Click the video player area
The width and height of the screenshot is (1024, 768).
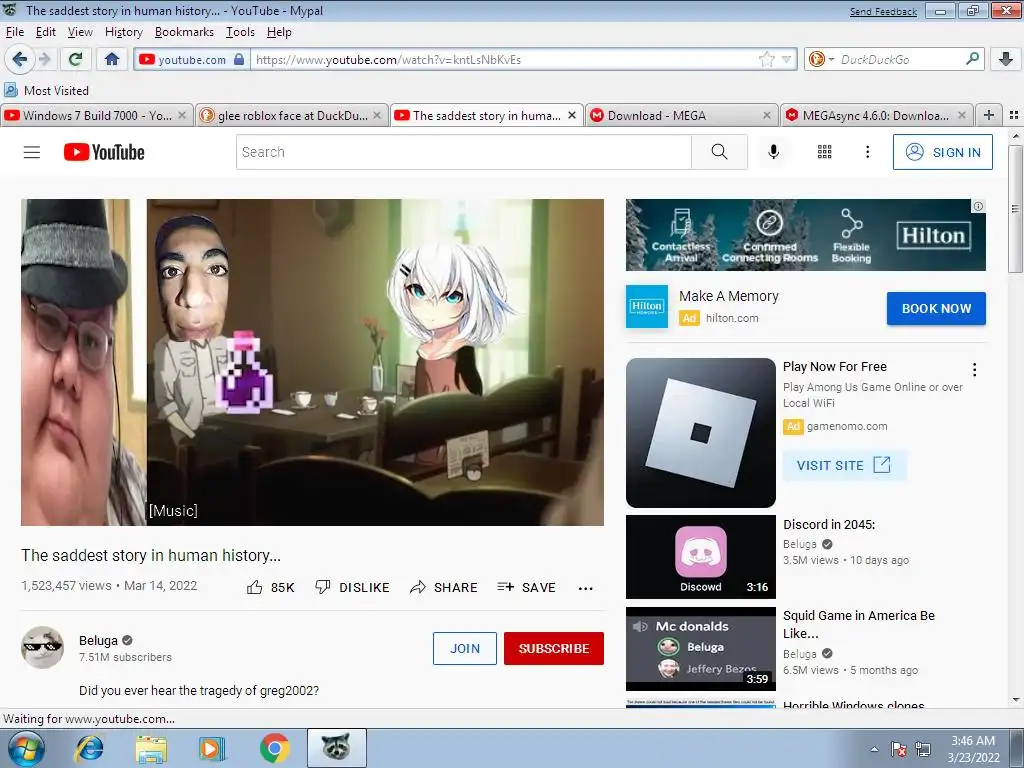point(312,362)
